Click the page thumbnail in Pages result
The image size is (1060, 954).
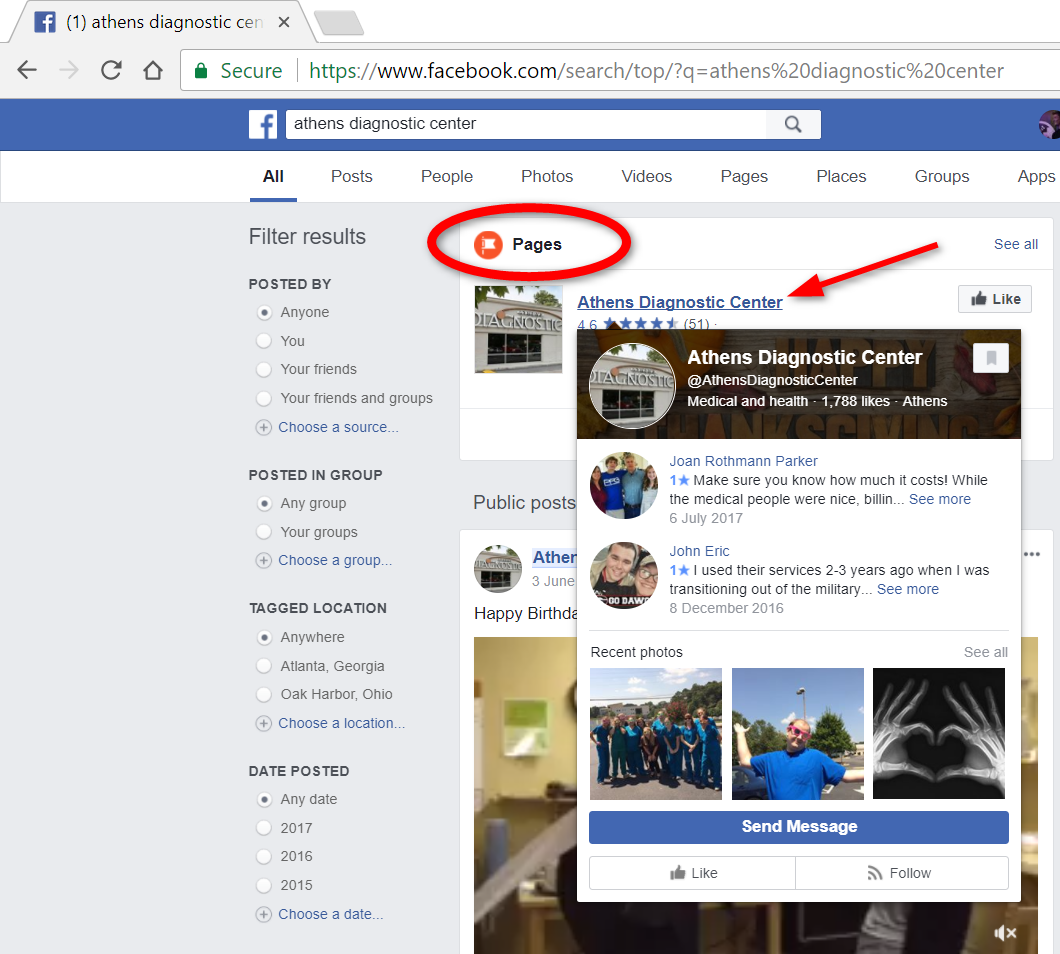pyautogui.click(x=519, y=329)
